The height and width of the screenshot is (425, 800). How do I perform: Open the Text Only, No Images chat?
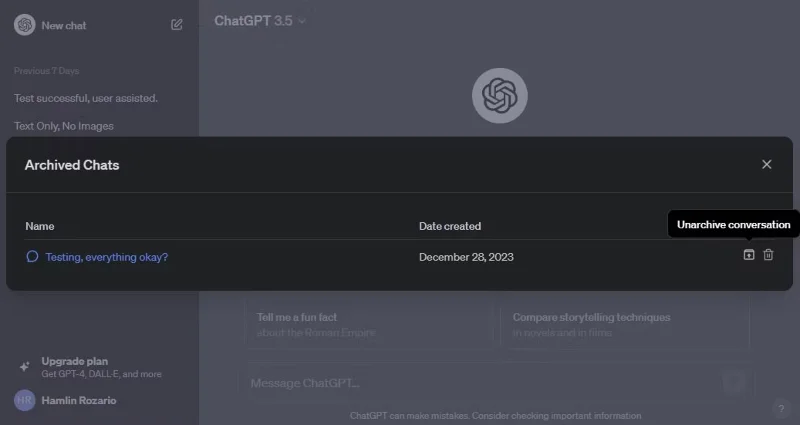tap(64, 126)
